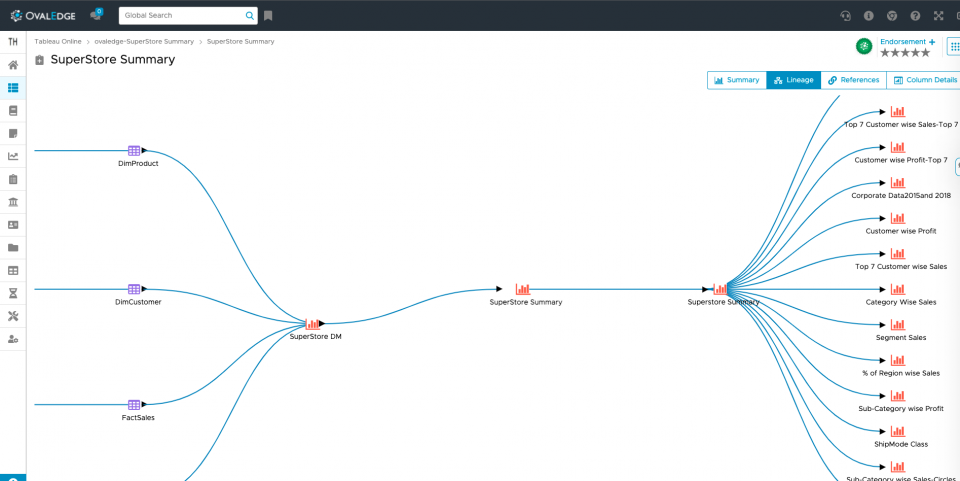The image size is (960, 481).
Task: Open the clipboard icon in sidebar
Action: point(13,179)
